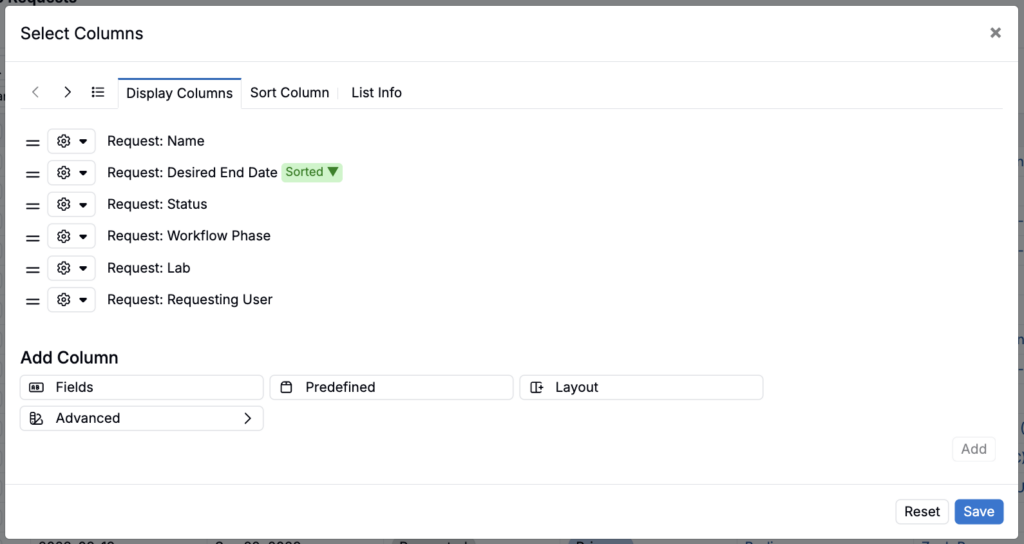1024x544 pixels.
Task: Click gear icon for Request: Status
Action: (63, 204)
